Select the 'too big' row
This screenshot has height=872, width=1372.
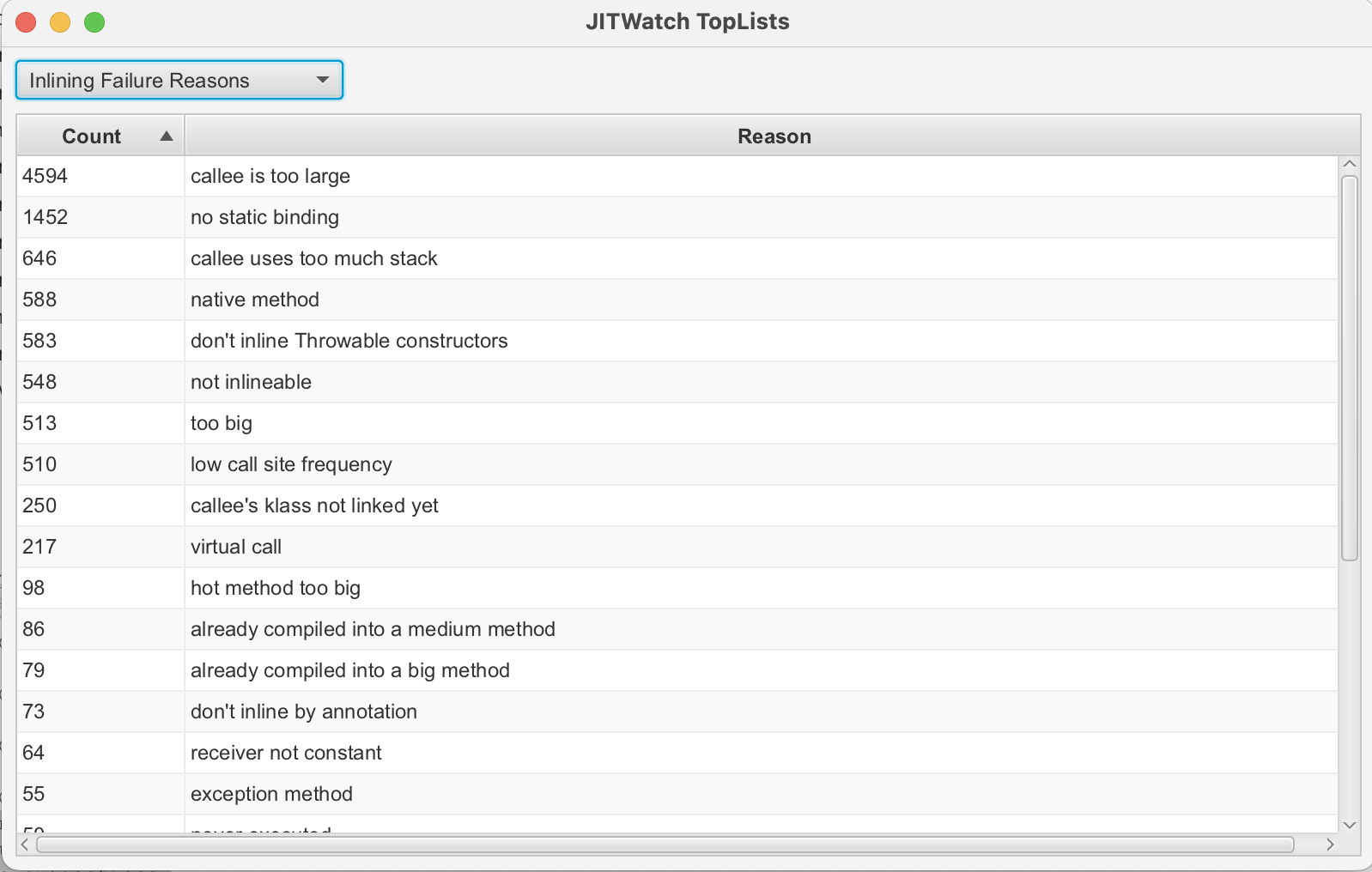(677, 423)
